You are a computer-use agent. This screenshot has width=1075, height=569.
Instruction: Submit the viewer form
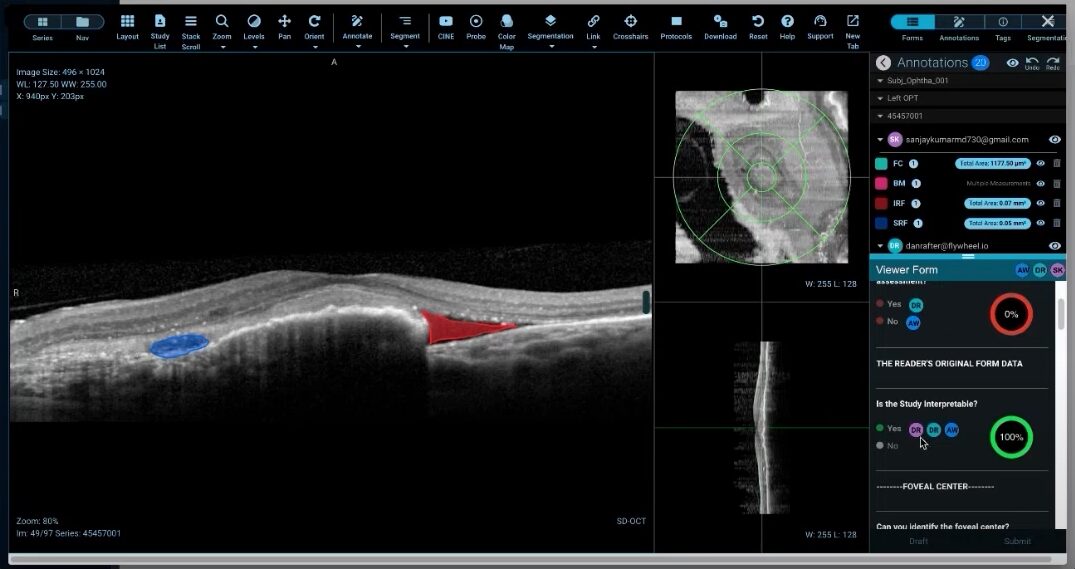[1017, 541]
